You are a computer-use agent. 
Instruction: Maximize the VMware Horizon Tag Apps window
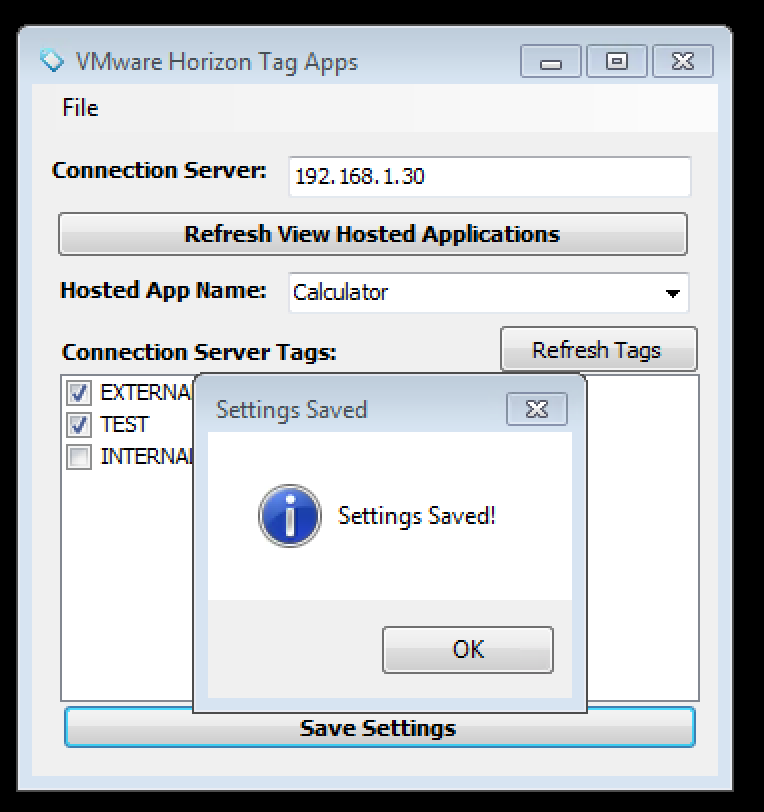click(617, 62)
